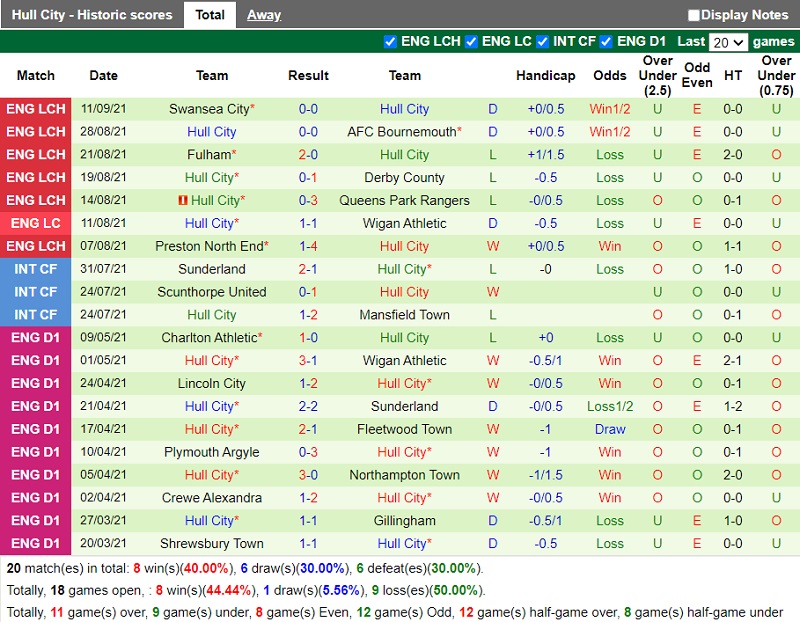The height and width of the screenshot is (622, 800).
Task: Open the Derby County team link
Action: click(404, 178)
